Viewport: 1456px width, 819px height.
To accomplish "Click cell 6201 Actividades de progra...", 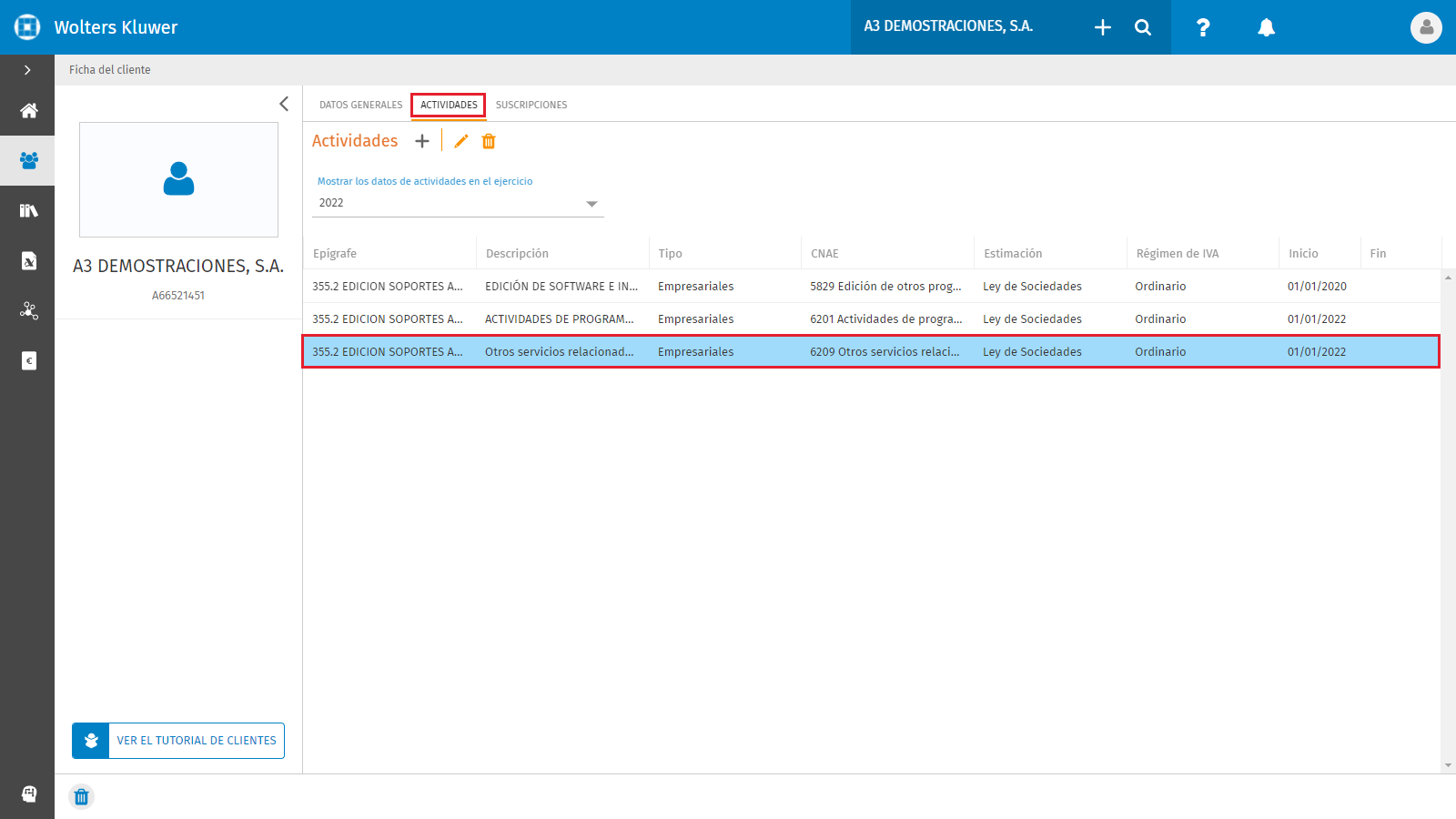I will pyautogui.click(x=885, y=318).
